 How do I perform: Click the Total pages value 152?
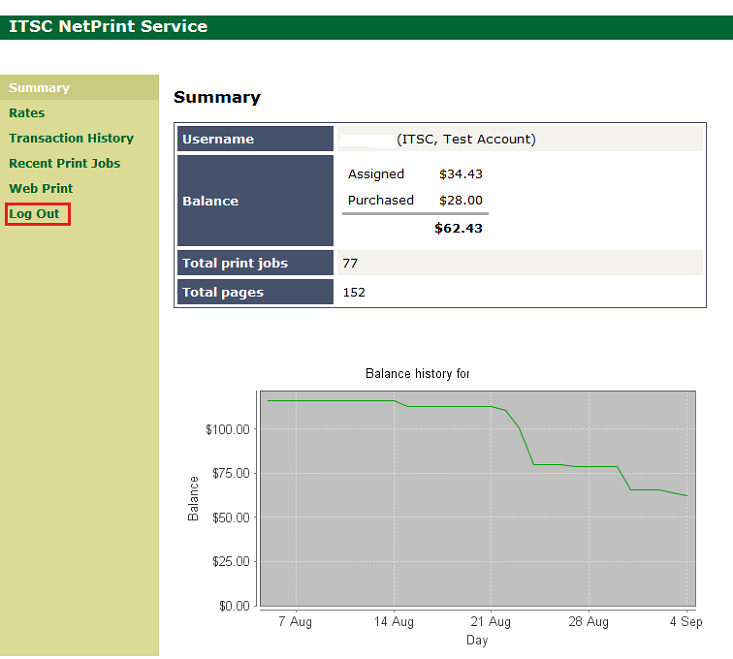(x=354, y=292)
